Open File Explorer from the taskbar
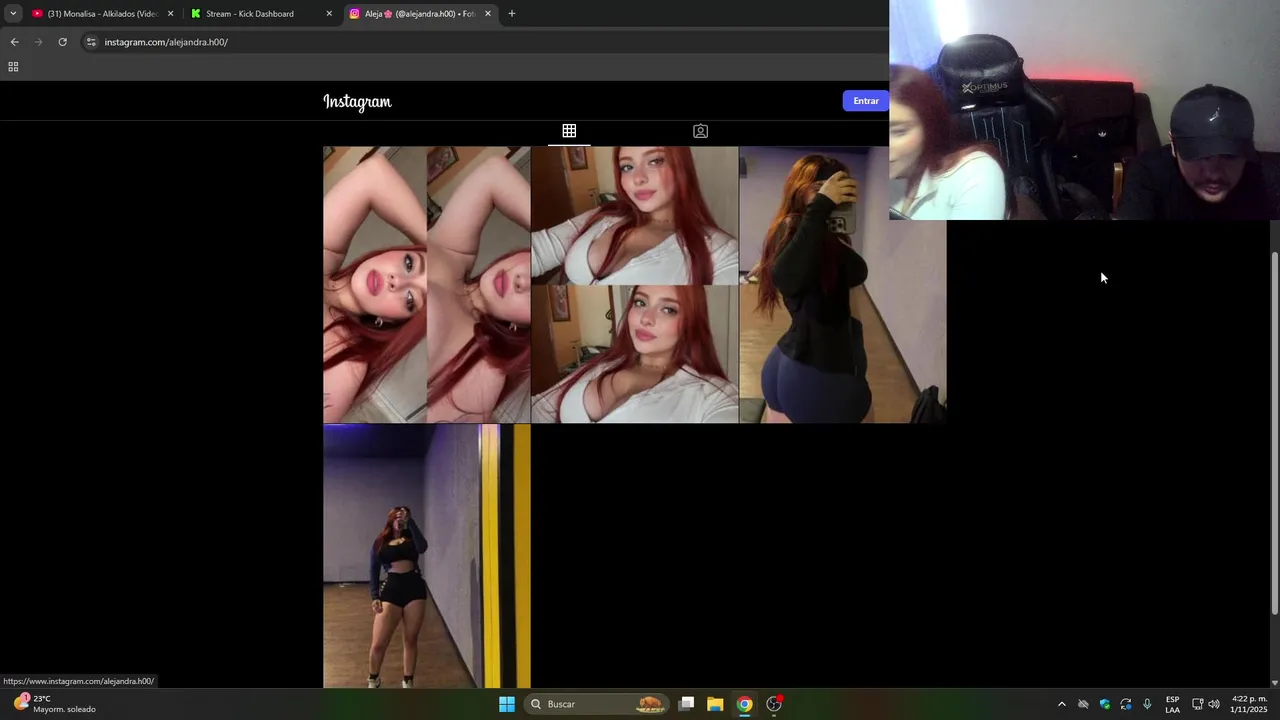The image size is (1280, 720). (x=715, y=704)
